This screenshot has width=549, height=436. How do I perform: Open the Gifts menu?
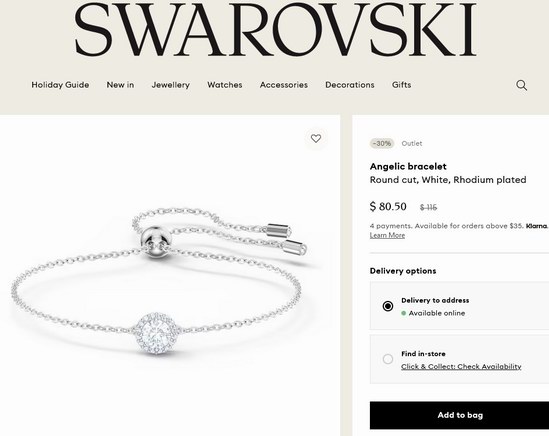coord(401,85)
